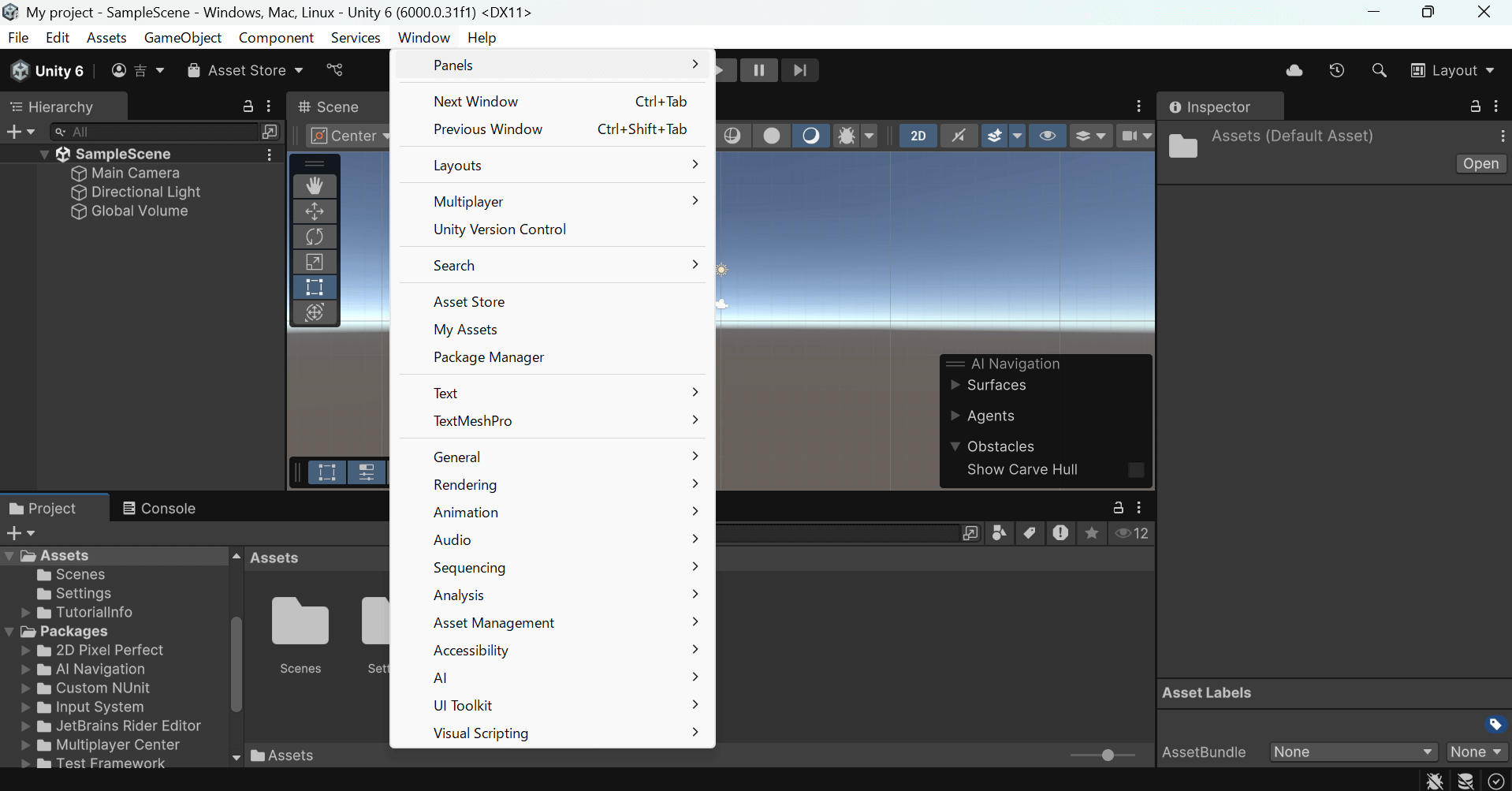Open the Asset Store dropdown in toolbar

pyautogui.click(x=245, y=70)
